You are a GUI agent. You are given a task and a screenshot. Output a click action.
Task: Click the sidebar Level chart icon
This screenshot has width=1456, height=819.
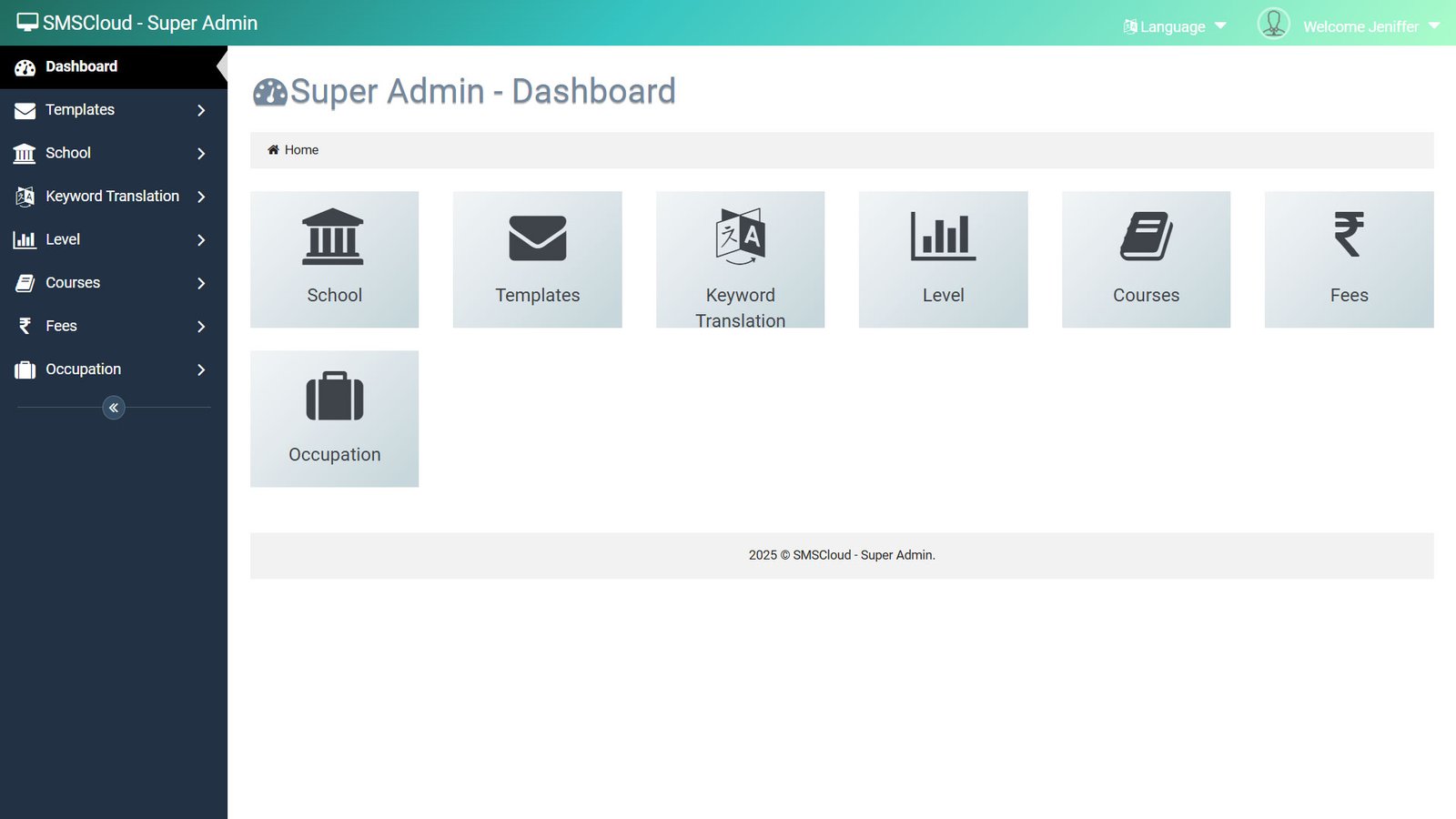click(x=25, y=239)
